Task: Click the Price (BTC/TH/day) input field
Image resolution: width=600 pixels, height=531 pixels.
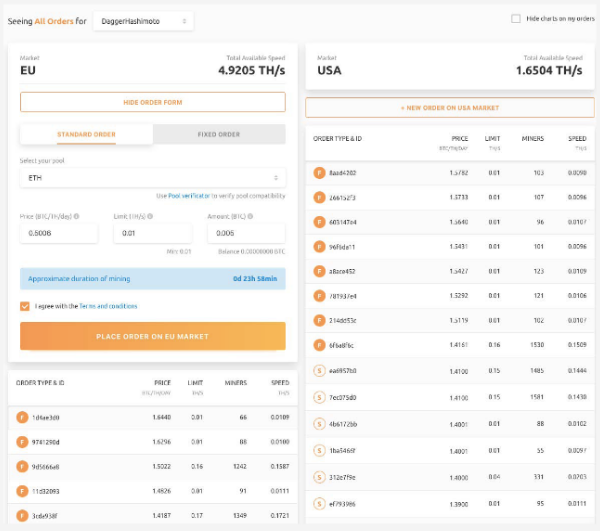Action: [58, 233]
